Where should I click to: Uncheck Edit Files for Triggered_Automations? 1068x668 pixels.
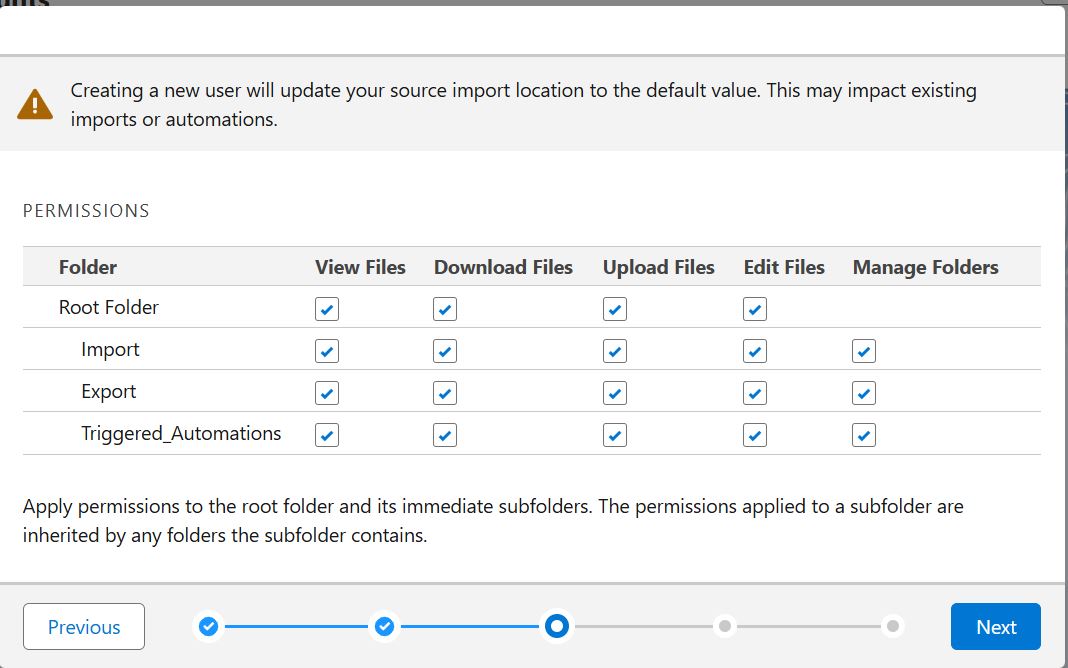[754, 434]
